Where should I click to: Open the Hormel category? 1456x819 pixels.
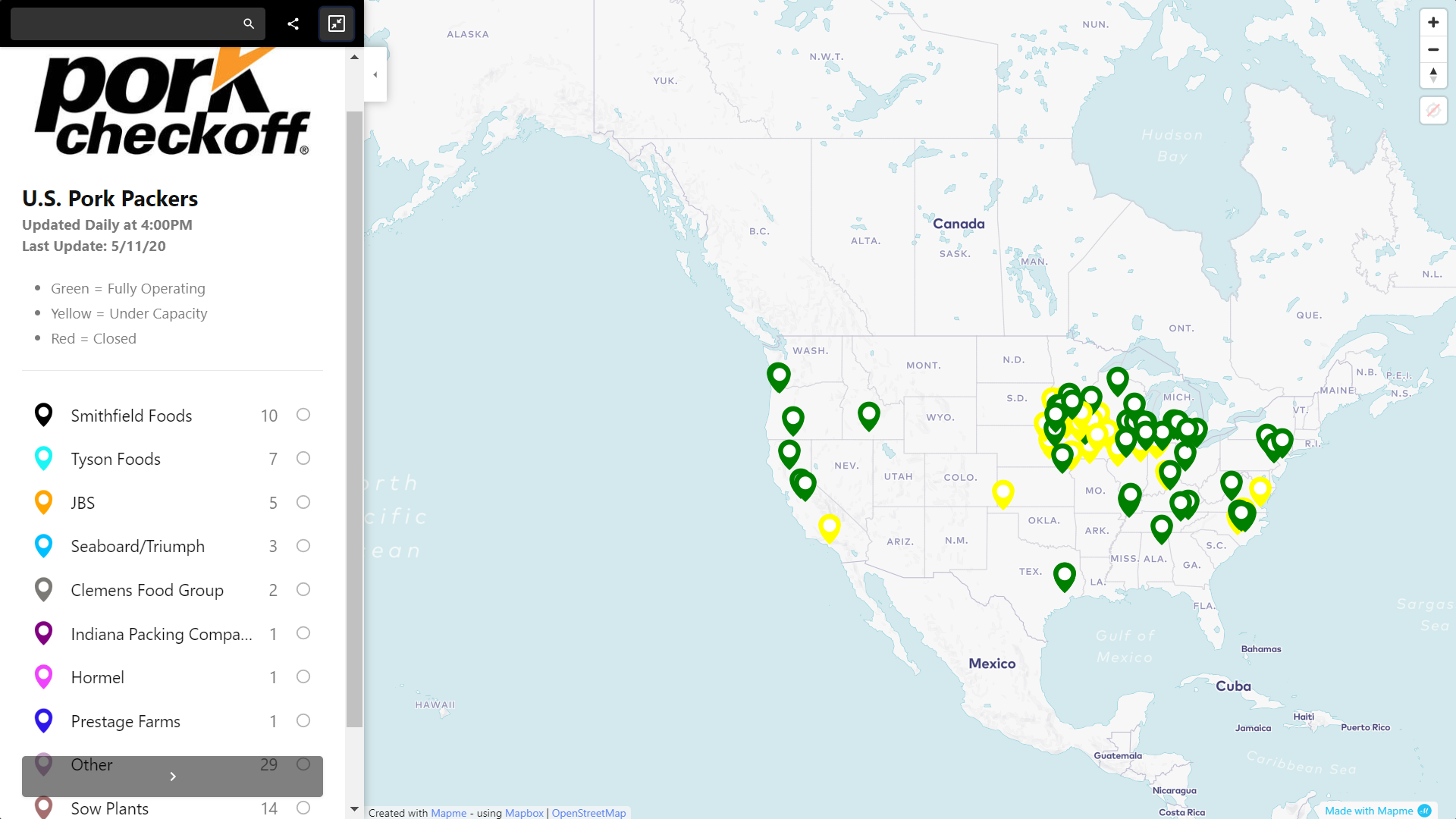point(97,678)
